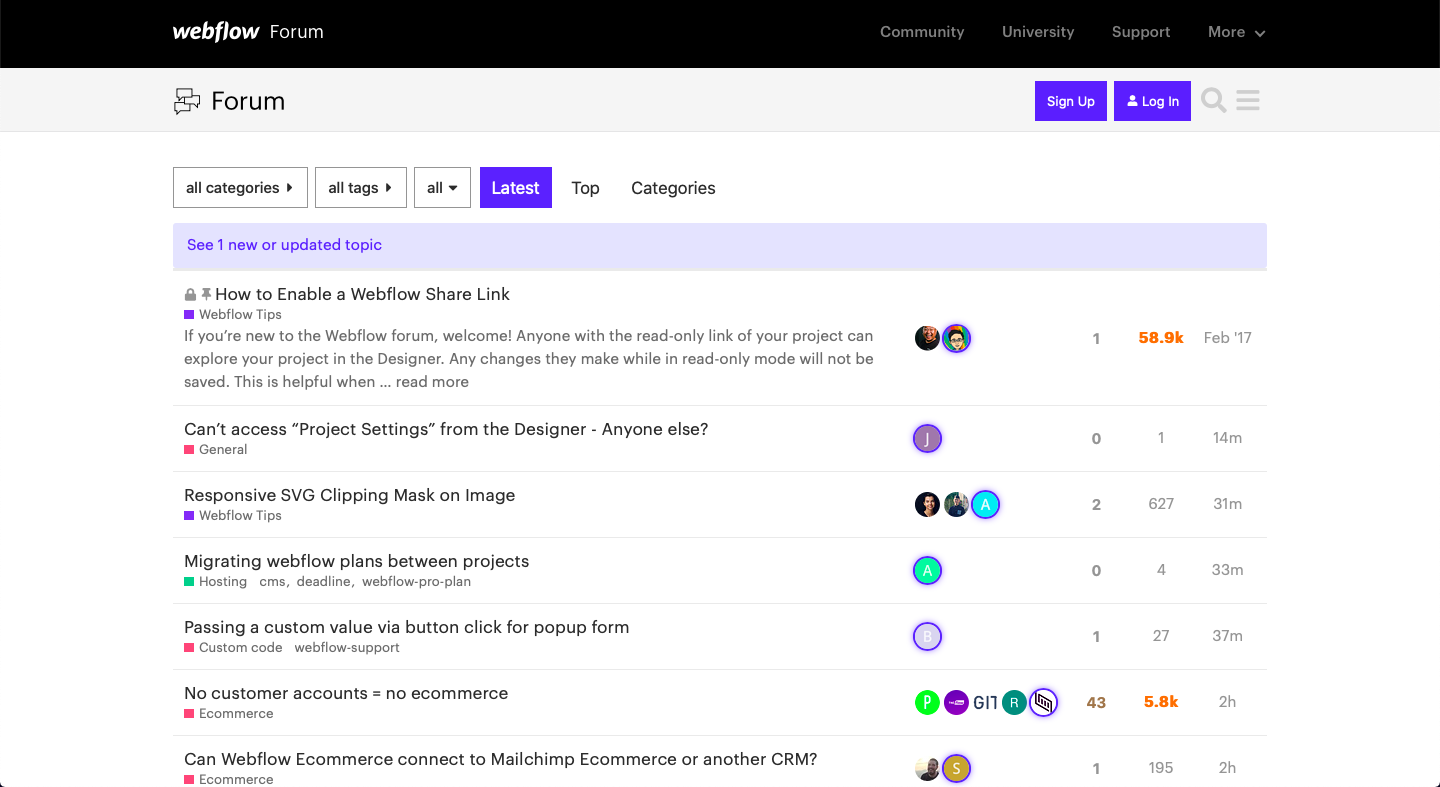Open the forum search icon
1440x787 pixels.
point(1214,101)
